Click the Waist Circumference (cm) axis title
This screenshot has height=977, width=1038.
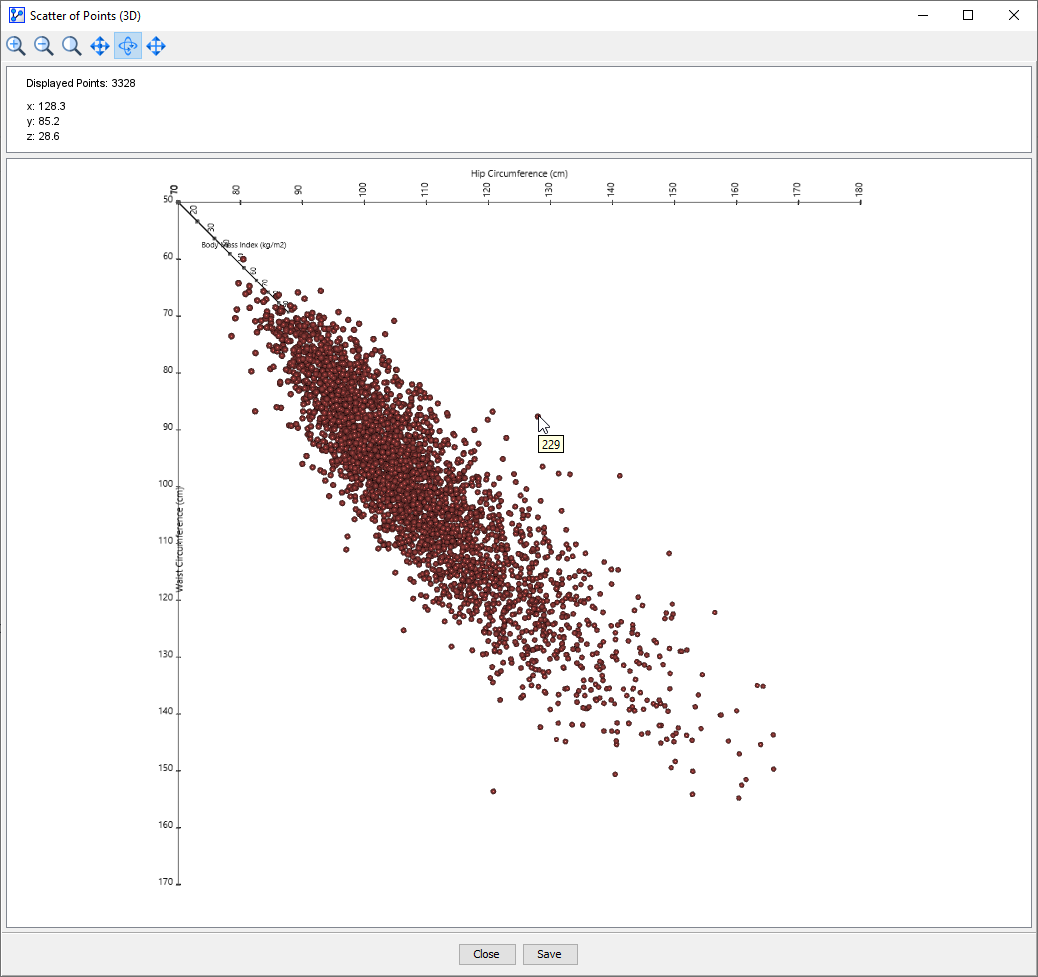pos(180,538)
